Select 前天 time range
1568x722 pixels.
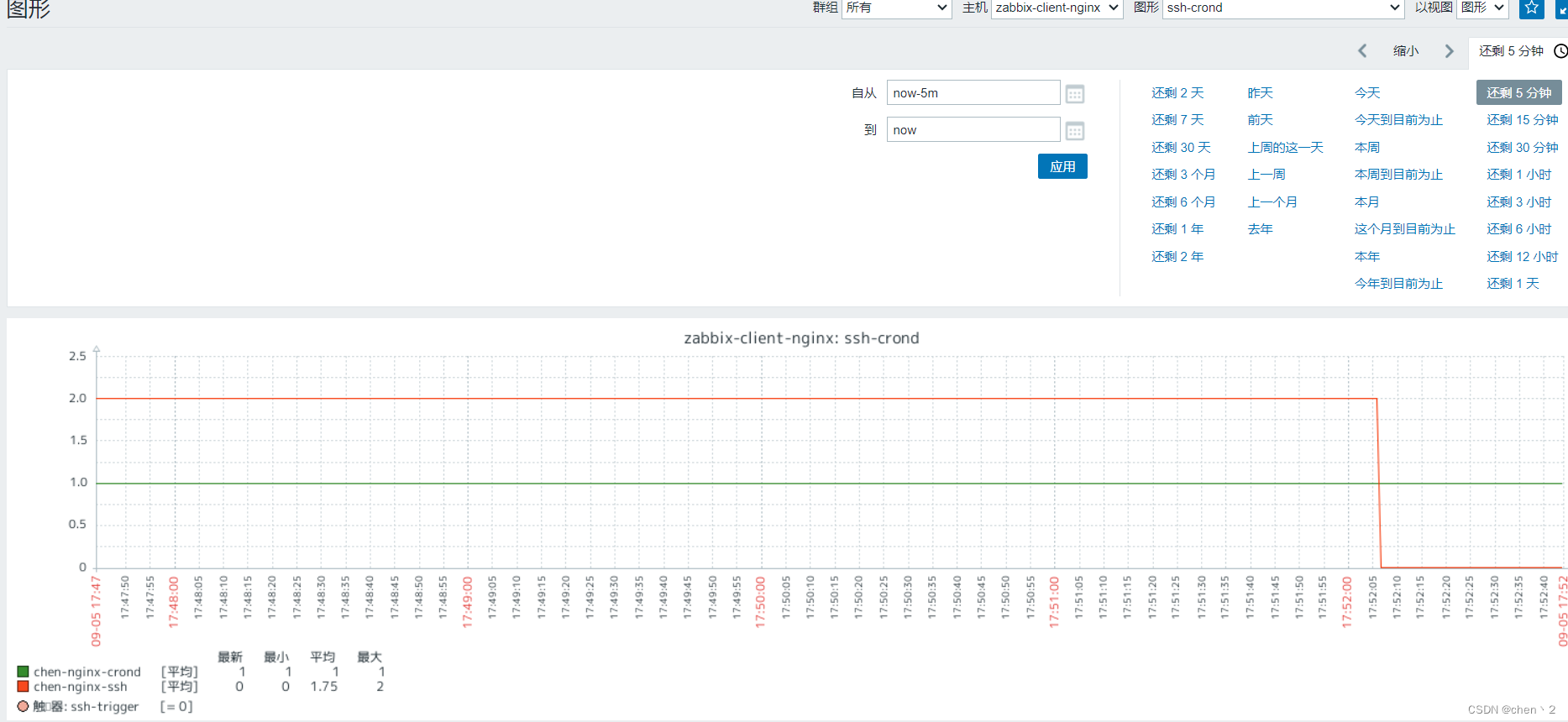pyautogui.click(x=1260, y=120)
